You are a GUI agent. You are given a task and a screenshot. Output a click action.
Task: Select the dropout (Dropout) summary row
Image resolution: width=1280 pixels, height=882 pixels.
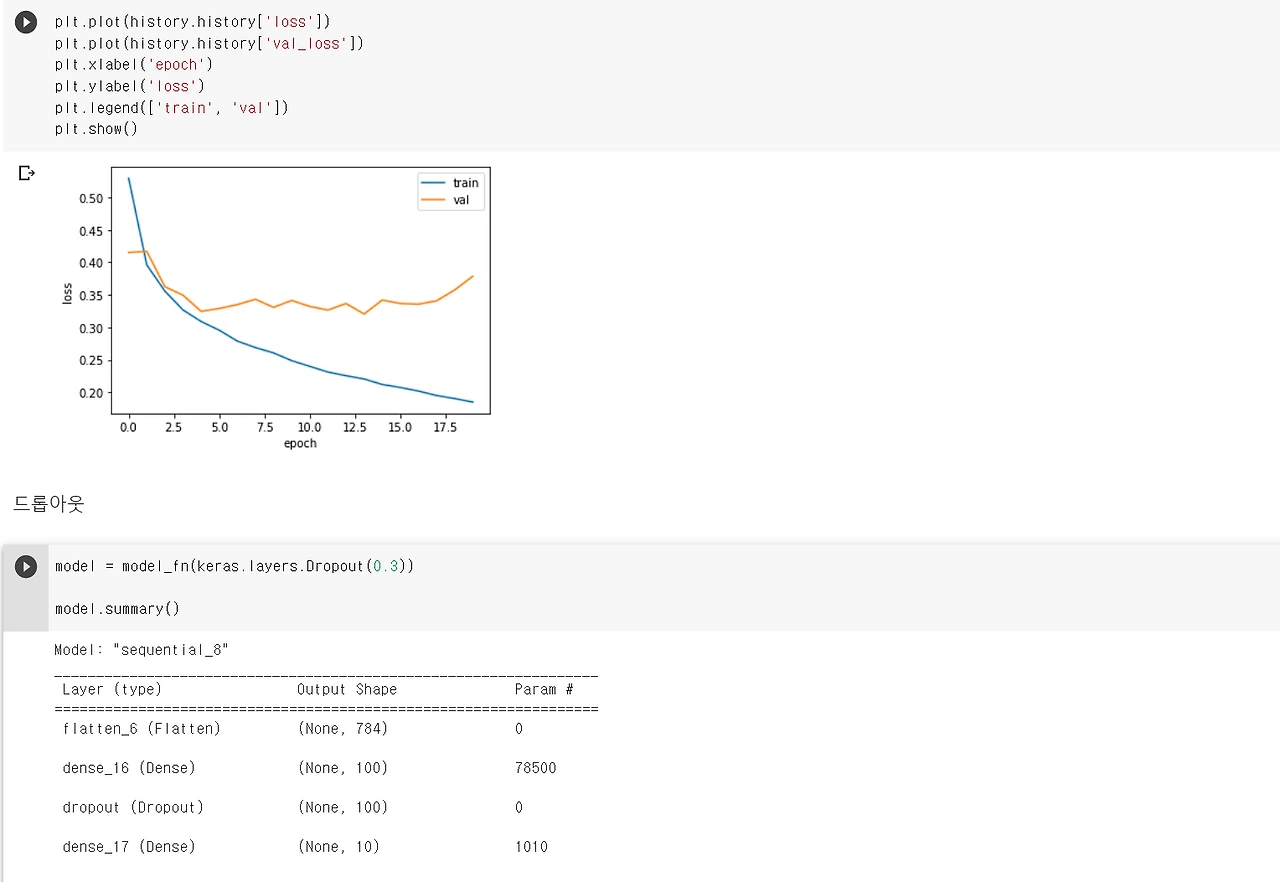[x=326, y=807]
